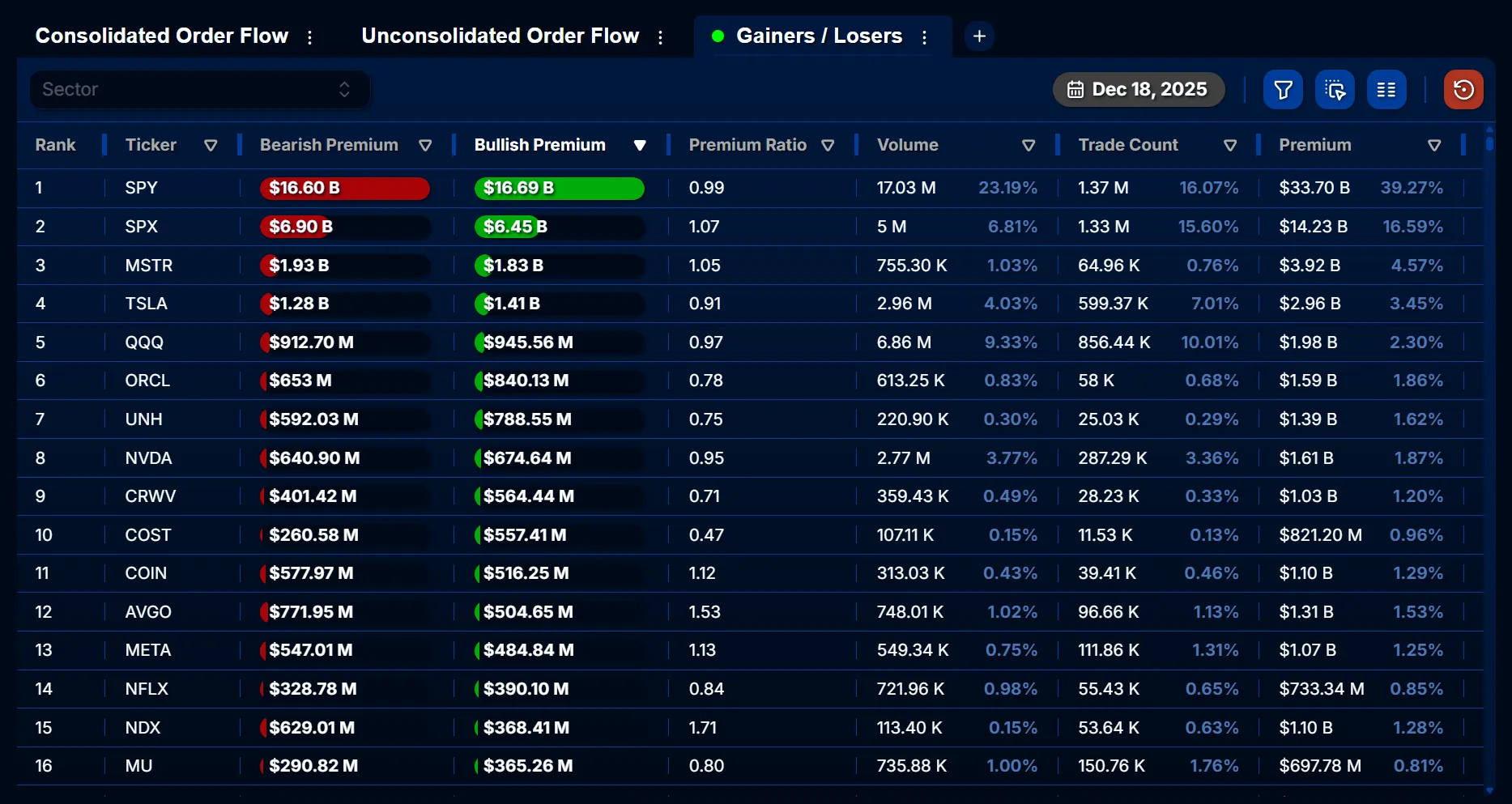Click TSLA premium ratio 0.91

705,304
